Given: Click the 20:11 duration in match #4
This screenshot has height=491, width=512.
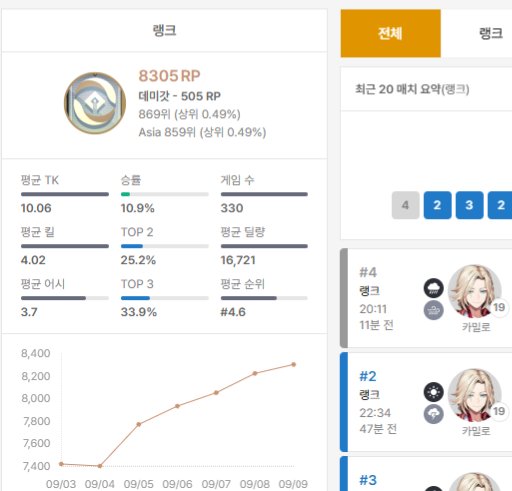Looking at the screenshot, I should (373, 309).
